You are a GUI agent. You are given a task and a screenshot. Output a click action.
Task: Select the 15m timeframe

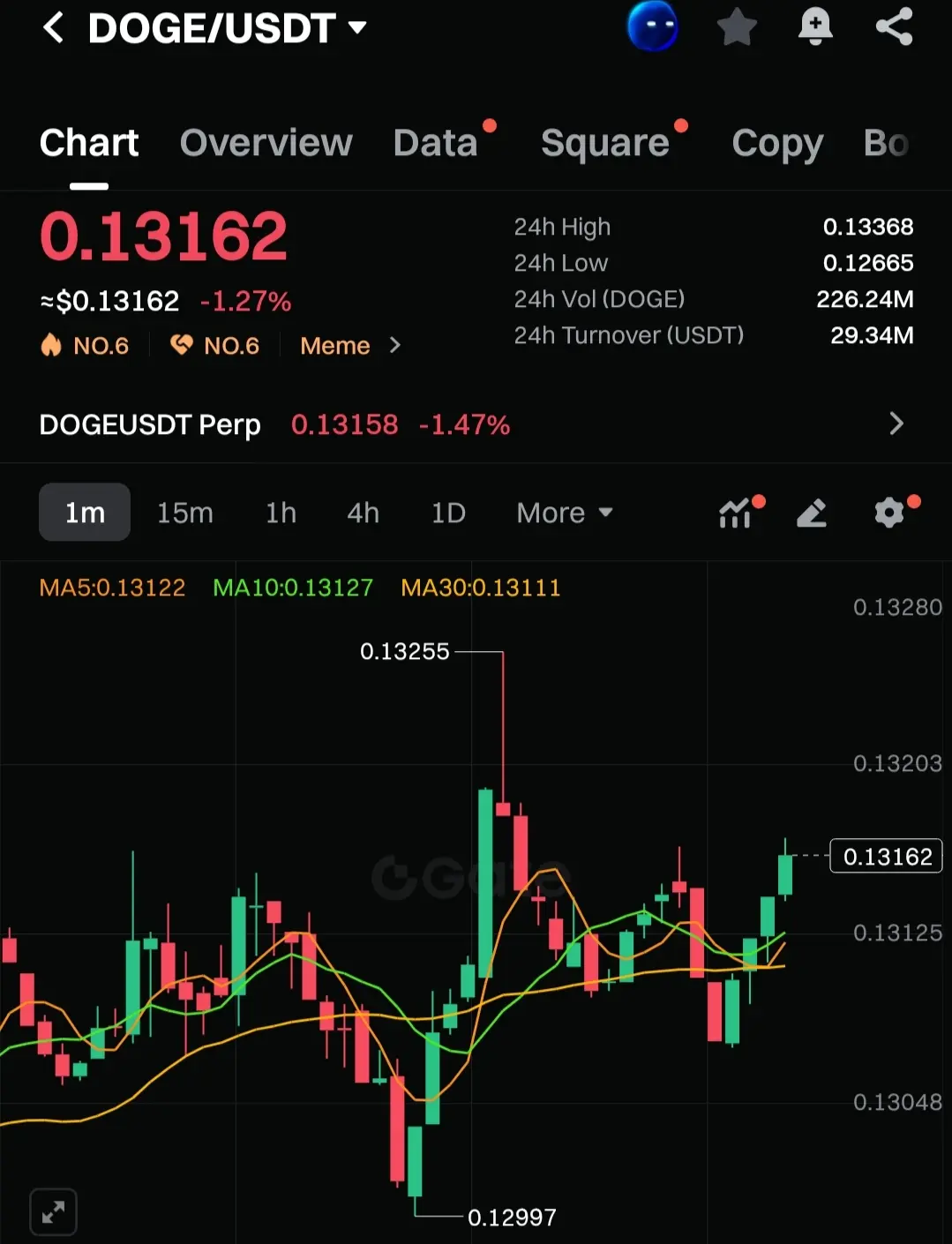[185, 513]
